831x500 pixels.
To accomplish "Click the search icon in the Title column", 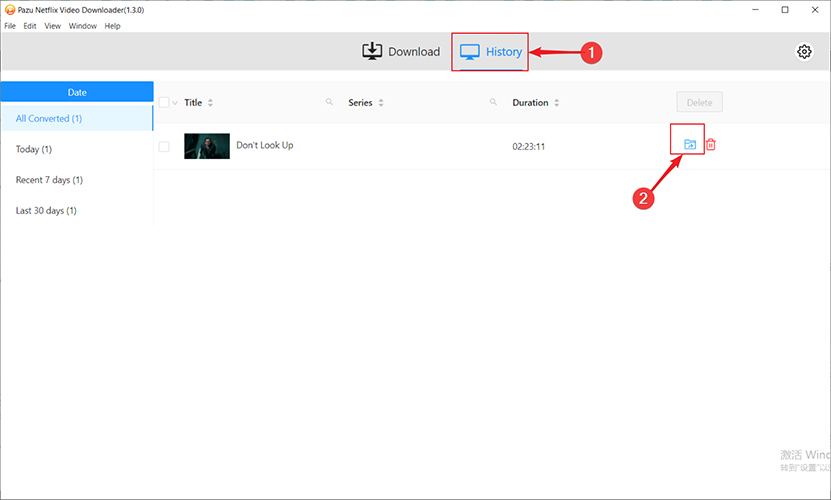I will pos(330,103).
